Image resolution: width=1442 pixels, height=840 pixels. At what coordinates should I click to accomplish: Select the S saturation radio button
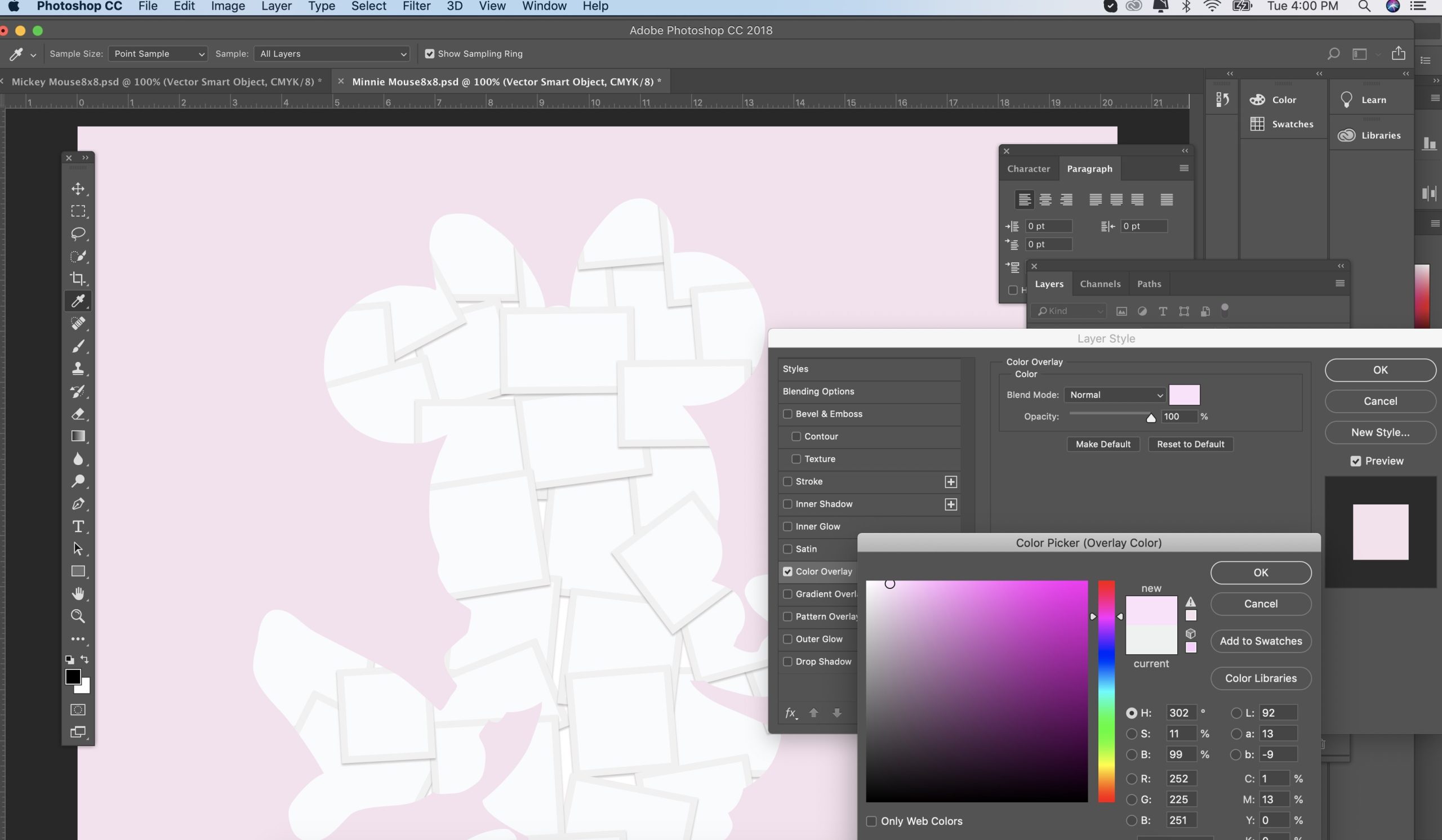[x=1131, y=734]
